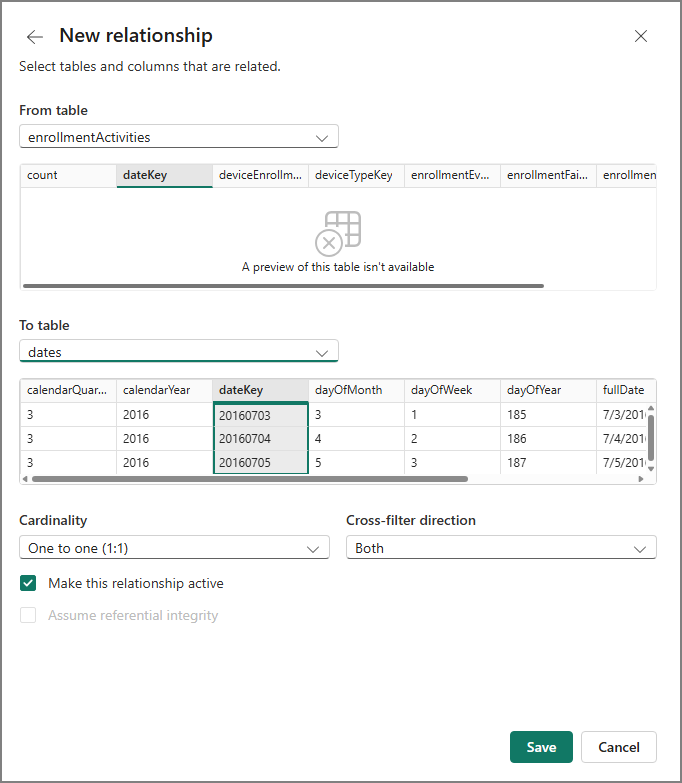Click the dates preview vertical scrollbar thumb

point(651,438)
